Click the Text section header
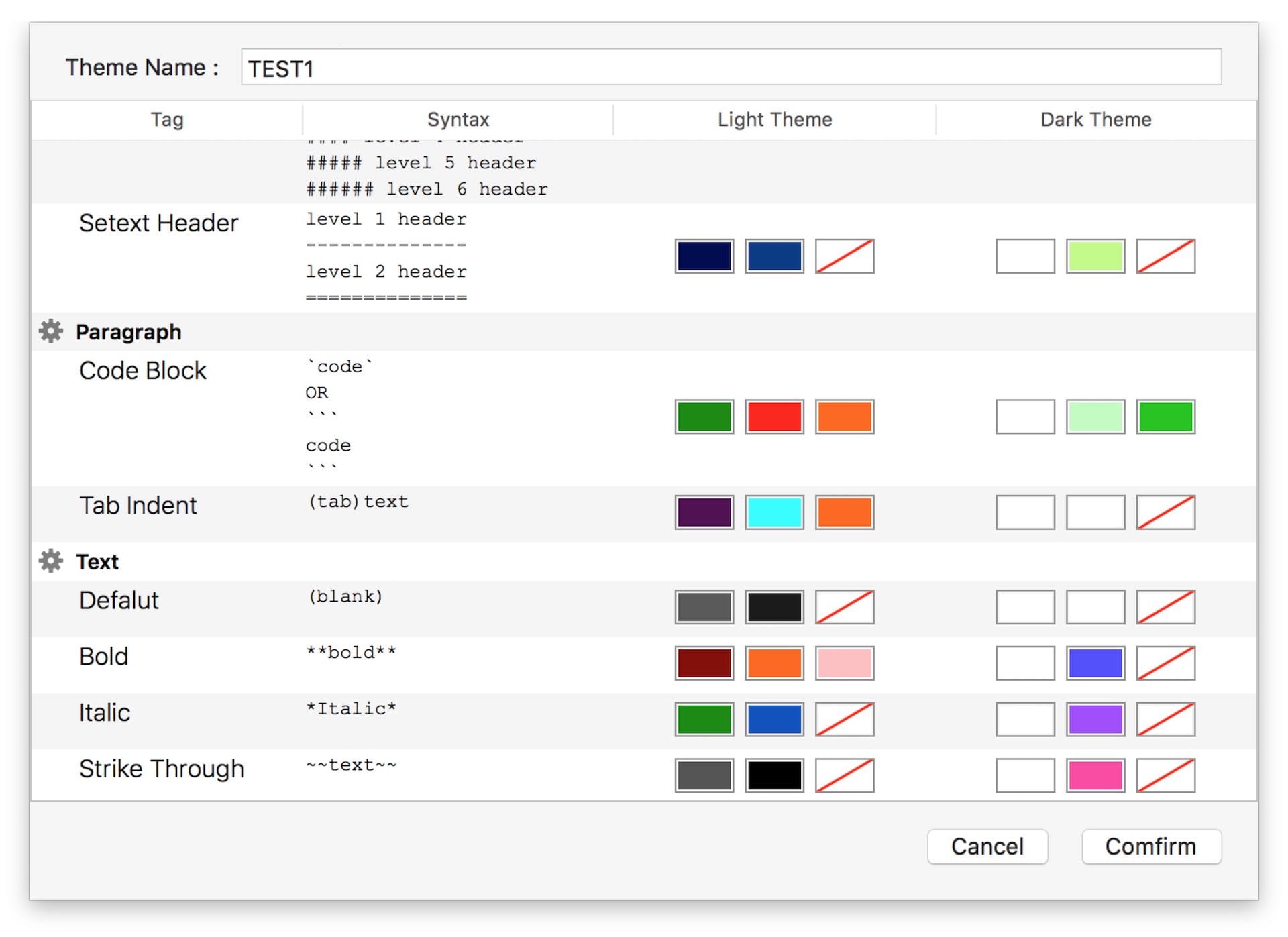This screenshot has height=937, width=1288. click(97, 561)
